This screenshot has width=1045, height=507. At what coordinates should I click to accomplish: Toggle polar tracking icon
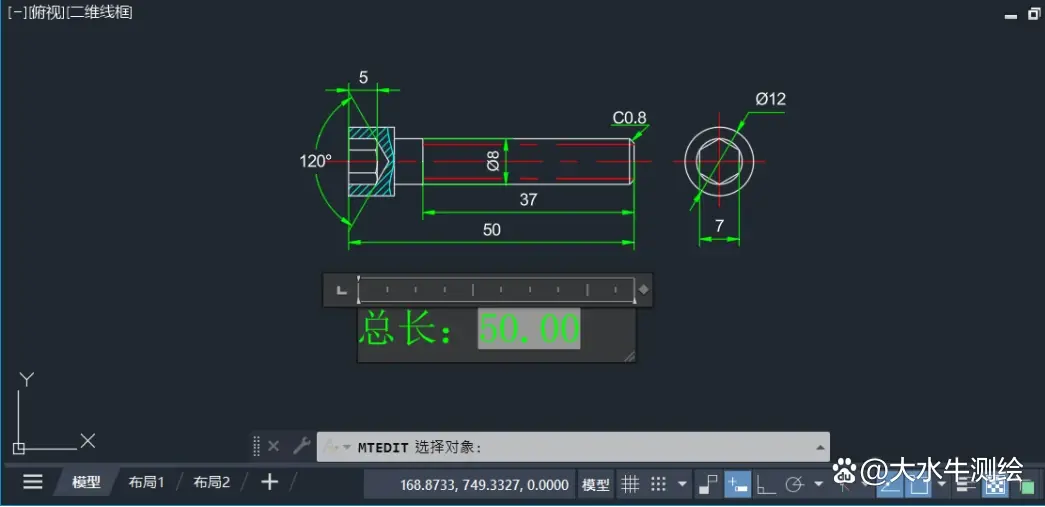pyautogui.click(x=794, y=485)
